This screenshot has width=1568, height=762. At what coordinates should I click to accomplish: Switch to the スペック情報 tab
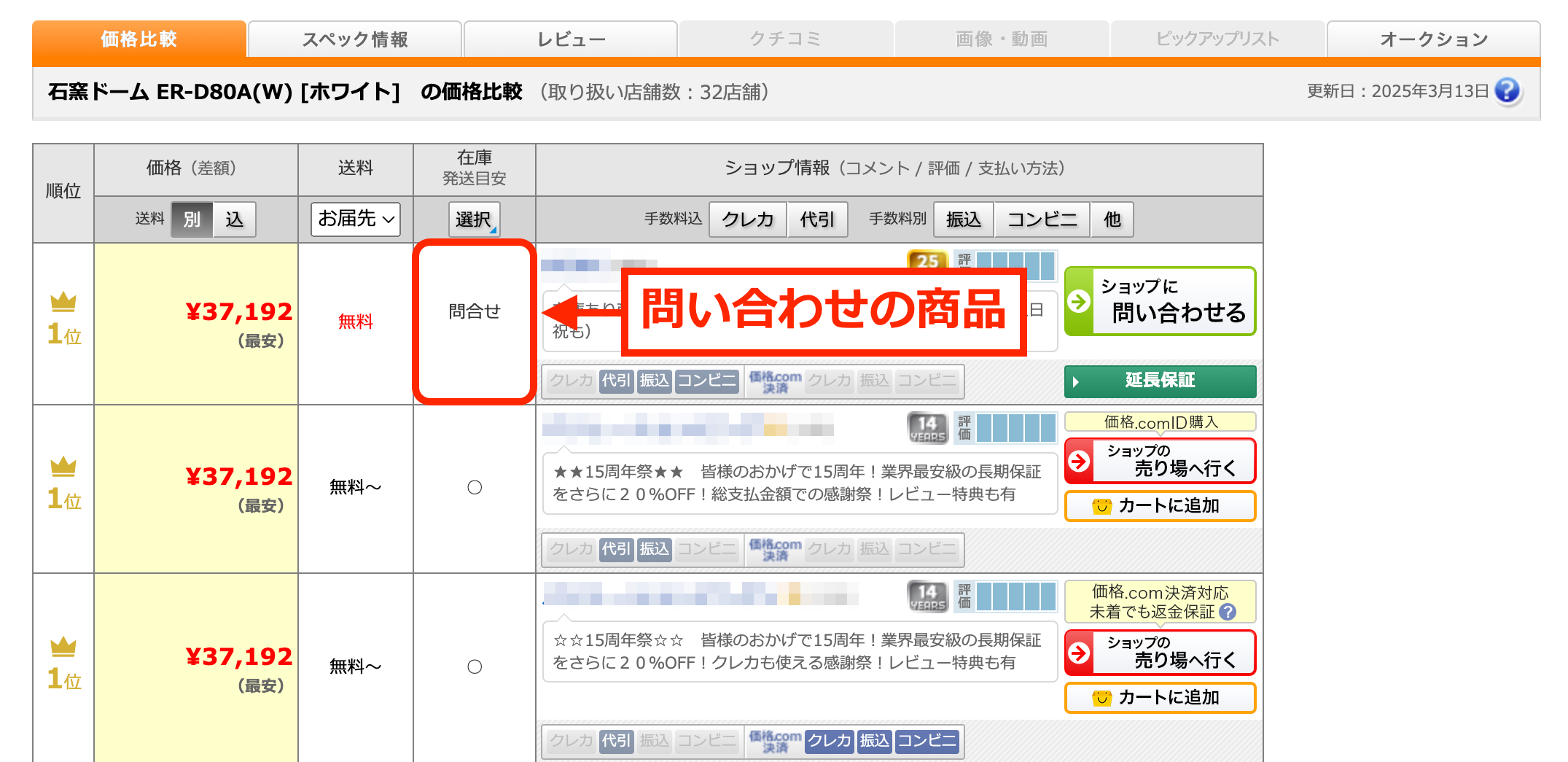pos(355,39)
